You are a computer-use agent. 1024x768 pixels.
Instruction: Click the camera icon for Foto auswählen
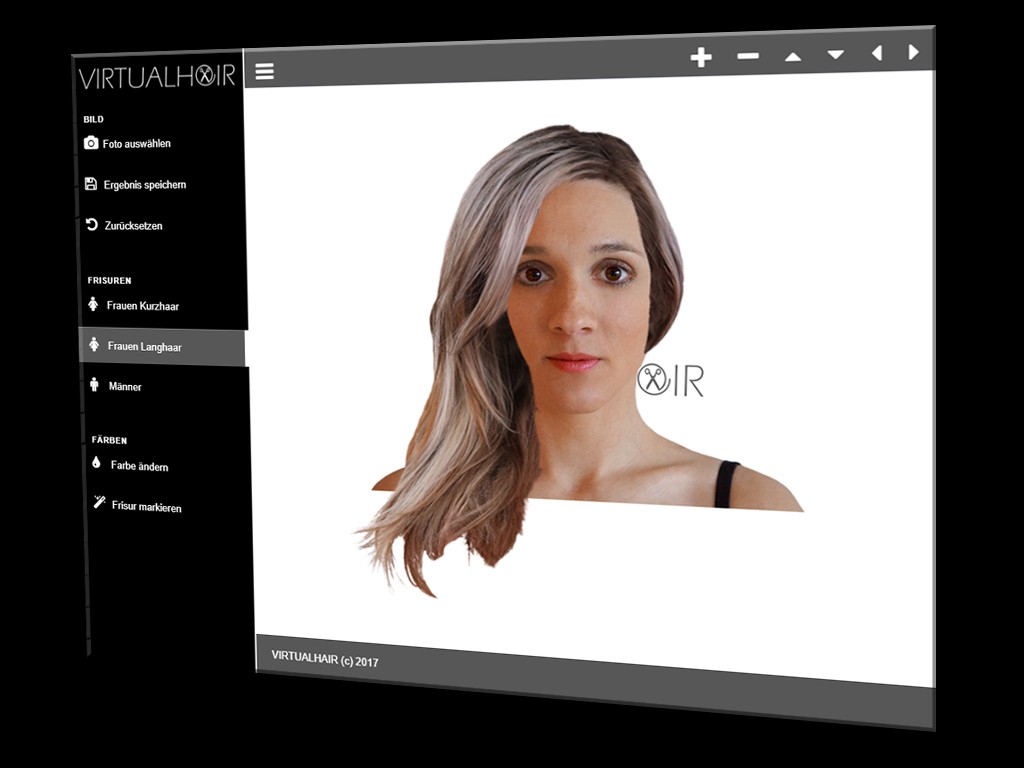click(x=91, y=143)
